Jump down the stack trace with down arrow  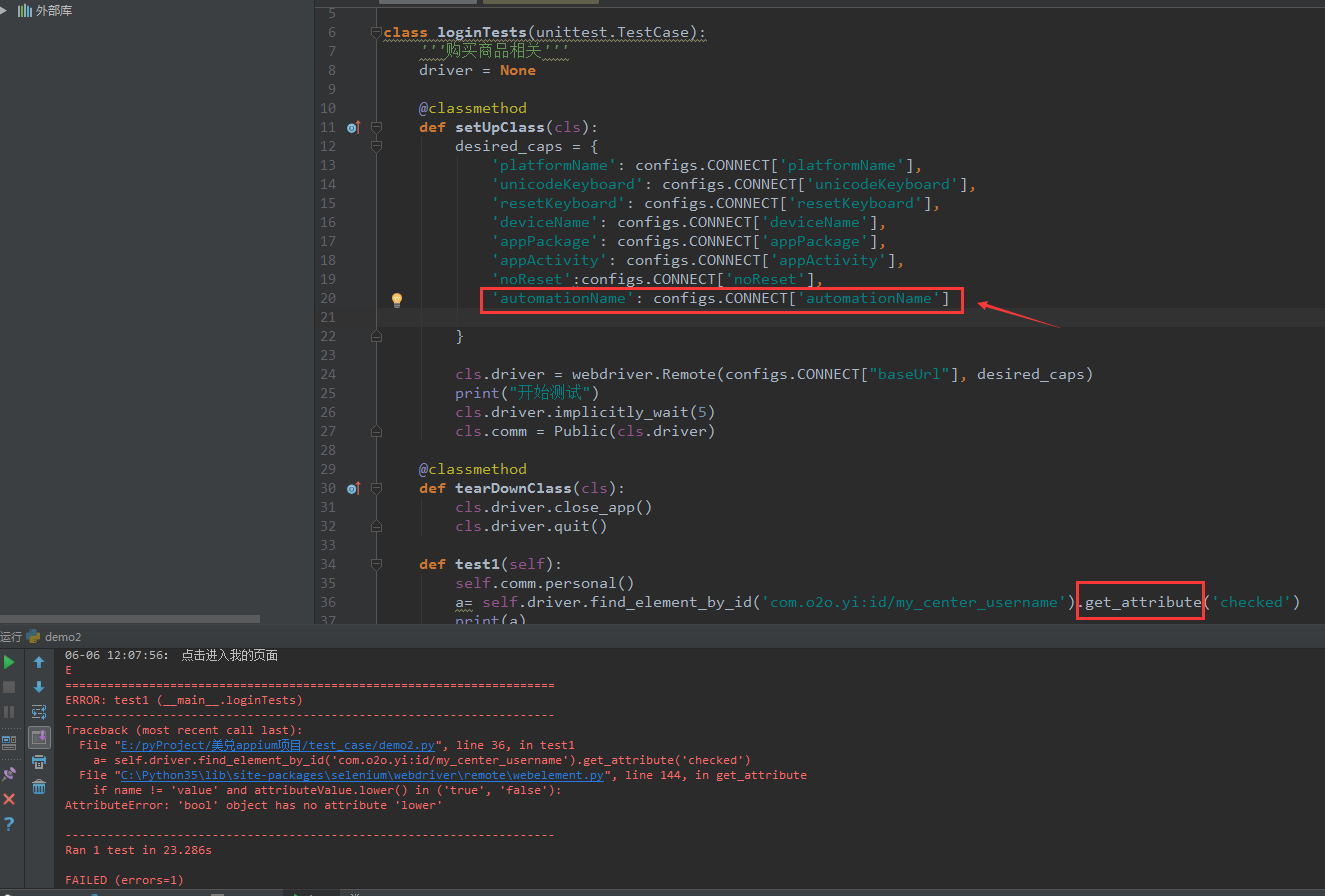point(39,687)
